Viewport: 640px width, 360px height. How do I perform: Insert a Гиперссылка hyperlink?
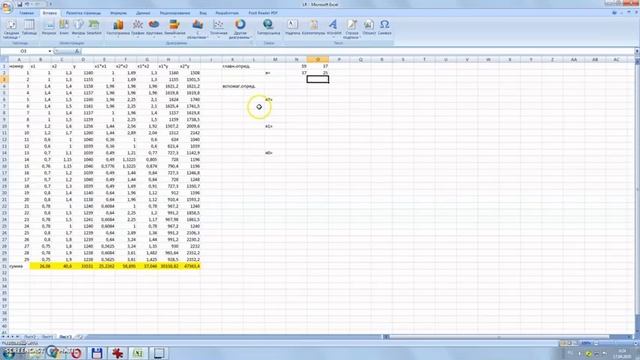pos(268,27)
